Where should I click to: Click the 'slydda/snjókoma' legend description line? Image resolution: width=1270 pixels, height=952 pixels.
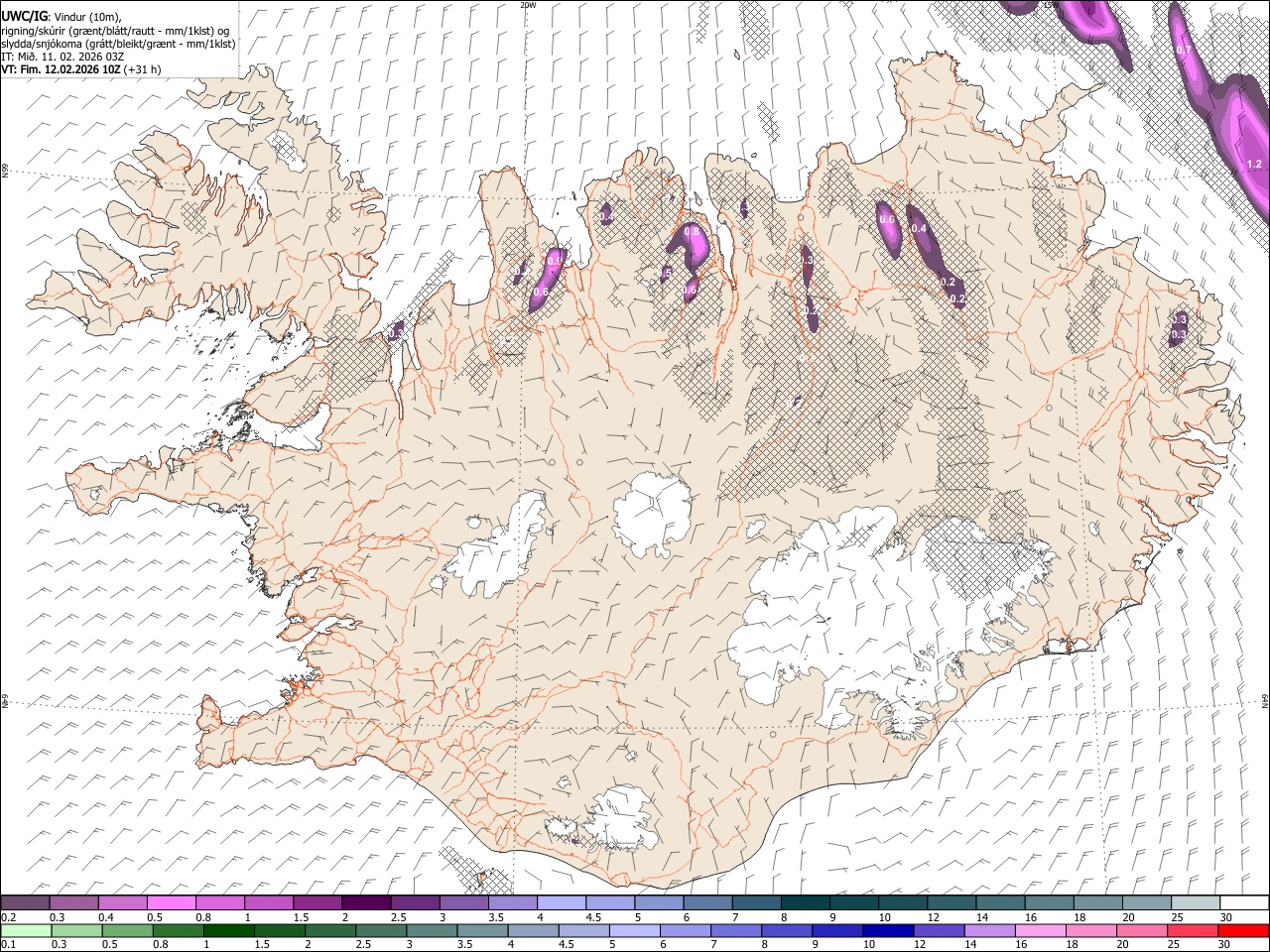click(118, 44)
